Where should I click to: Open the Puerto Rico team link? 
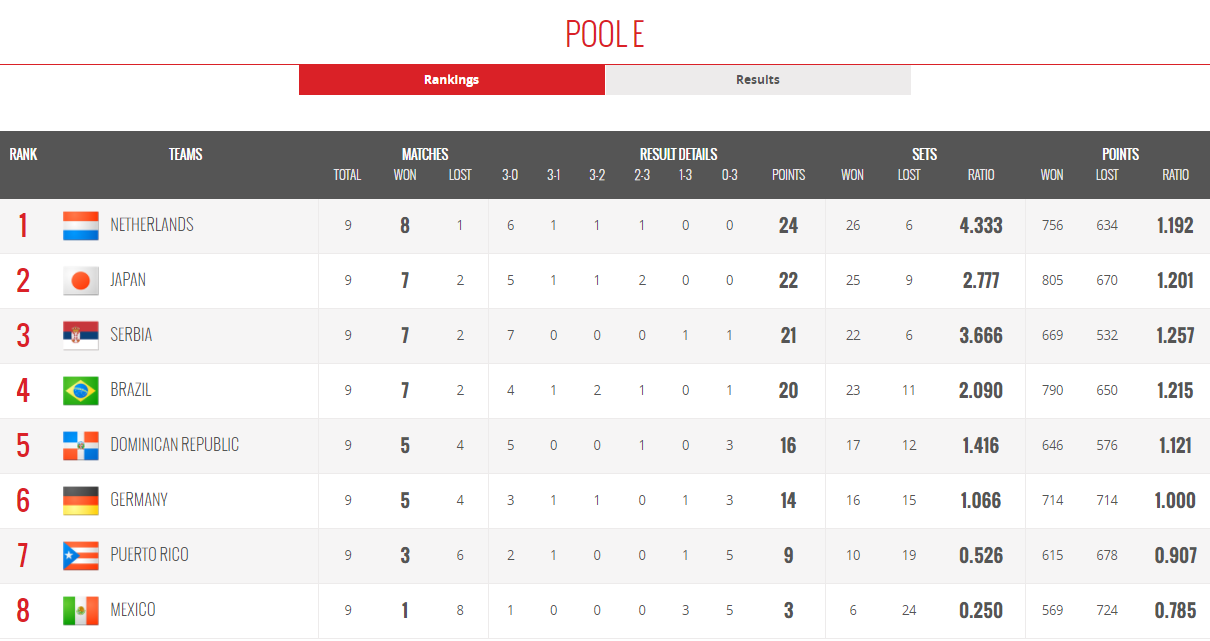coord(149,555)
